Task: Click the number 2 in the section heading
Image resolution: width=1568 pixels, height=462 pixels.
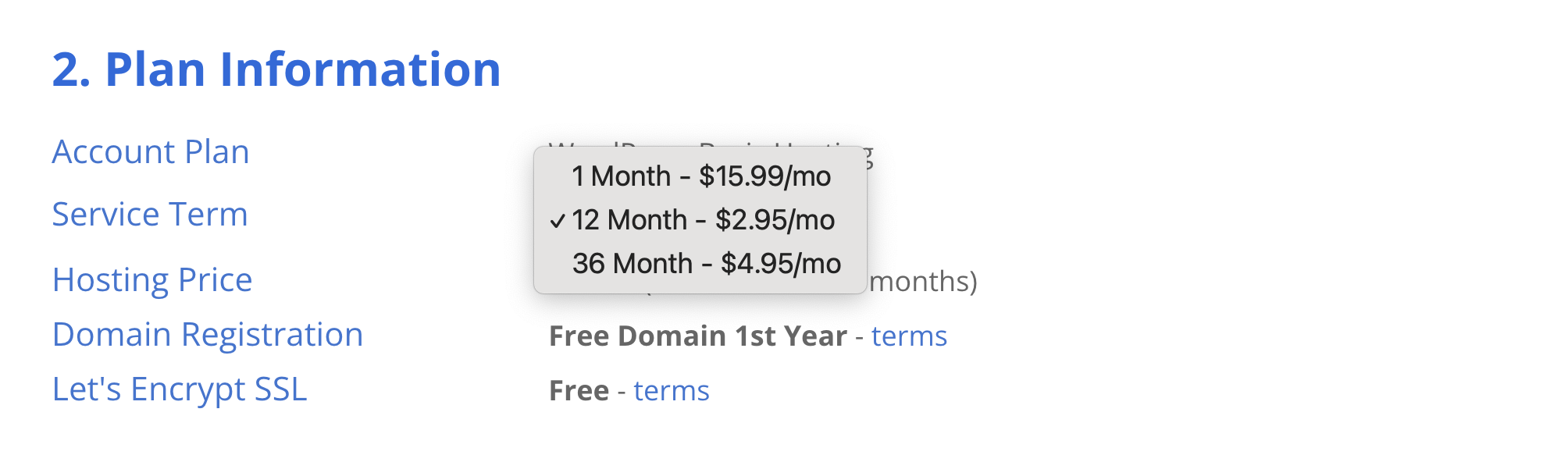Action: (67, 69)
